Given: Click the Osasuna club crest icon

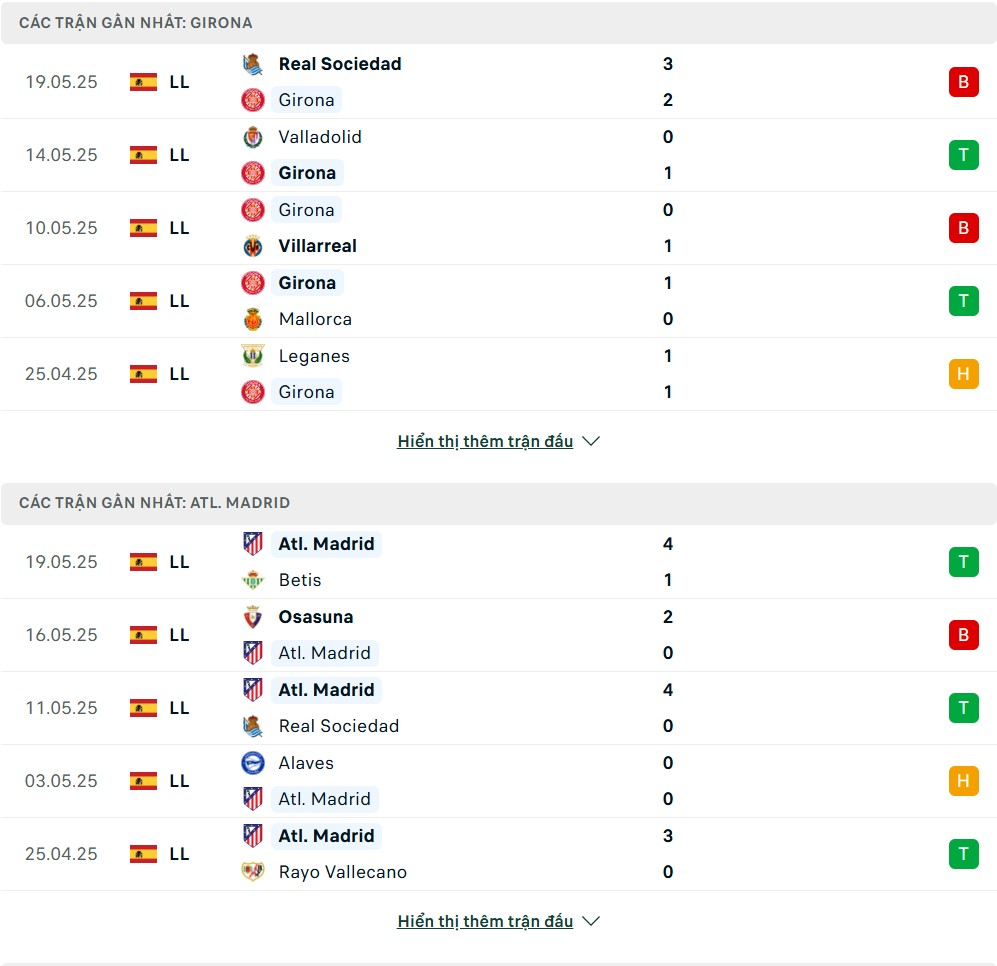Looking at the screenshot, I should click(252, 617).
